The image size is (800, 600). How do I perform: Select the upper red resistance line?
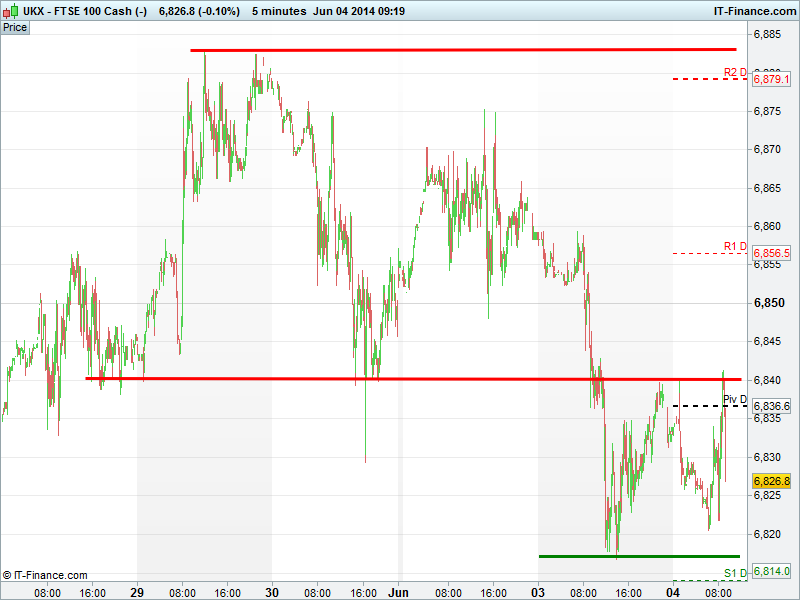coord(463,49)
